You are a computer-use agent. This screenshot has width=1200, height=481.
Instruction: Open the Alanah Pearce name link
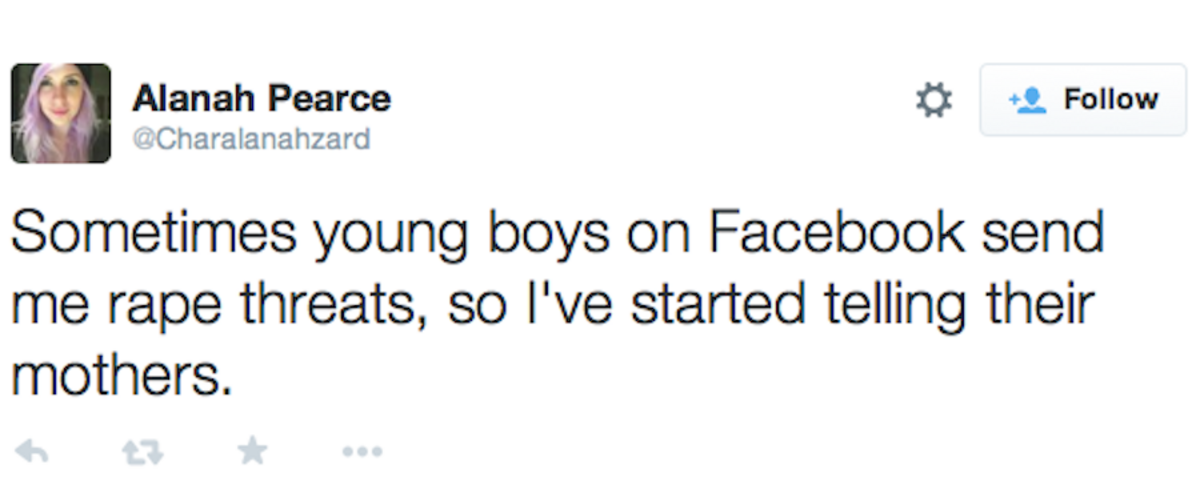pos(261,98)
